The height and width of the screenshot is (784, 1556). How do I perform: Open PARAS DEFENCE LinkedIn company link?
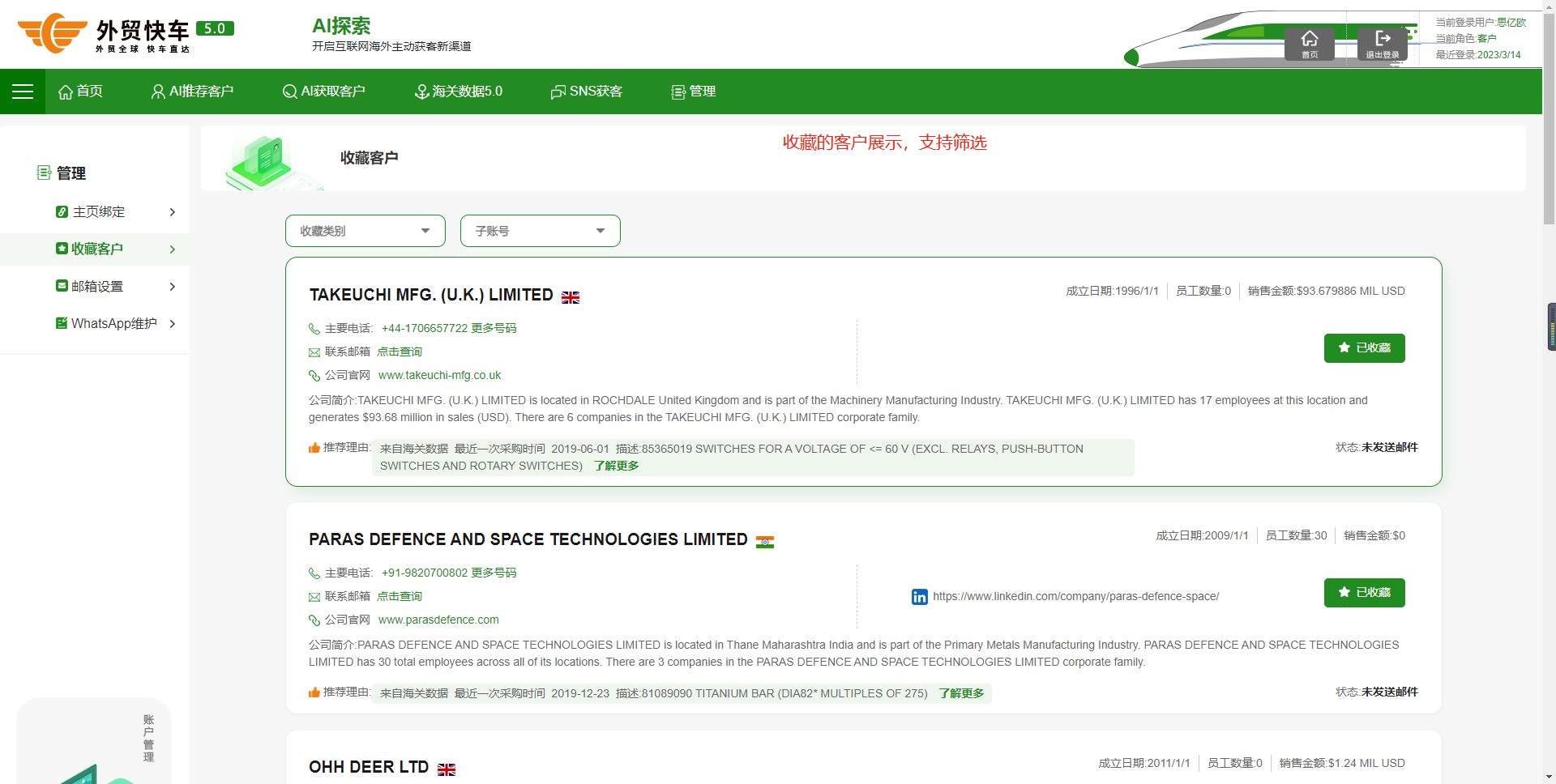pyautogui.click(x=1076, y=596)
